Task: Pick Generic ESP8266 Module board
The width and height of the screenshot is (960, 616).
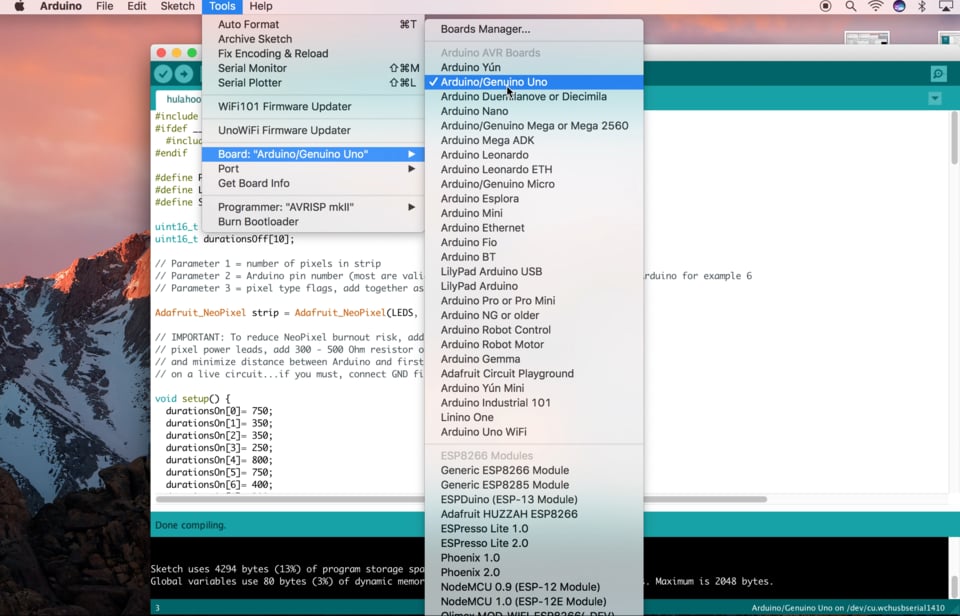Action: 504,470
